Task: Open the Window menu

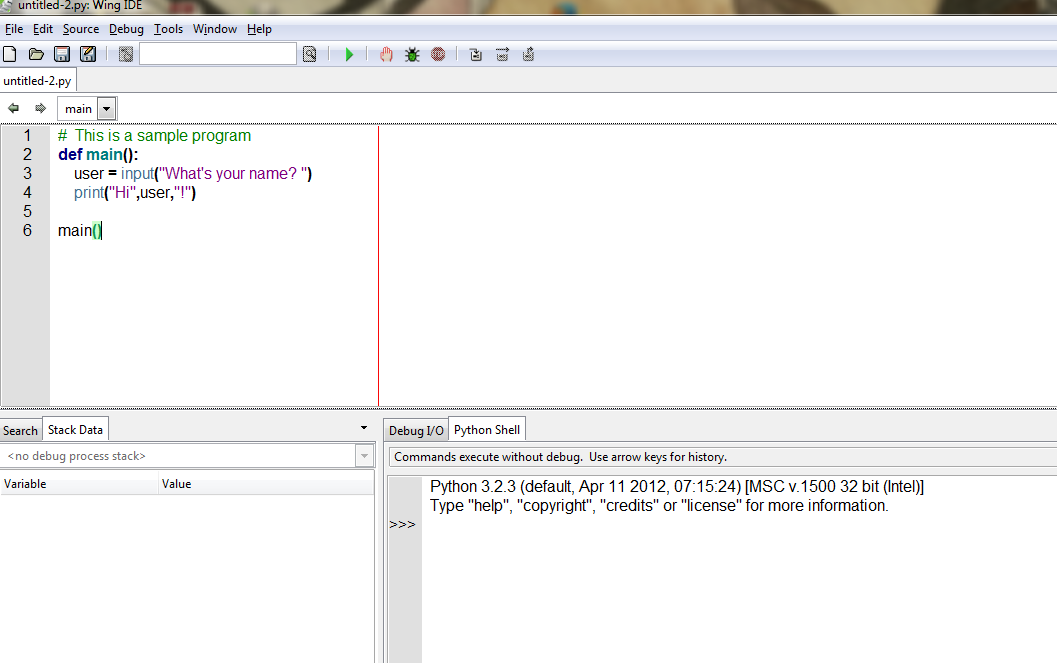Action: (215, 29)
